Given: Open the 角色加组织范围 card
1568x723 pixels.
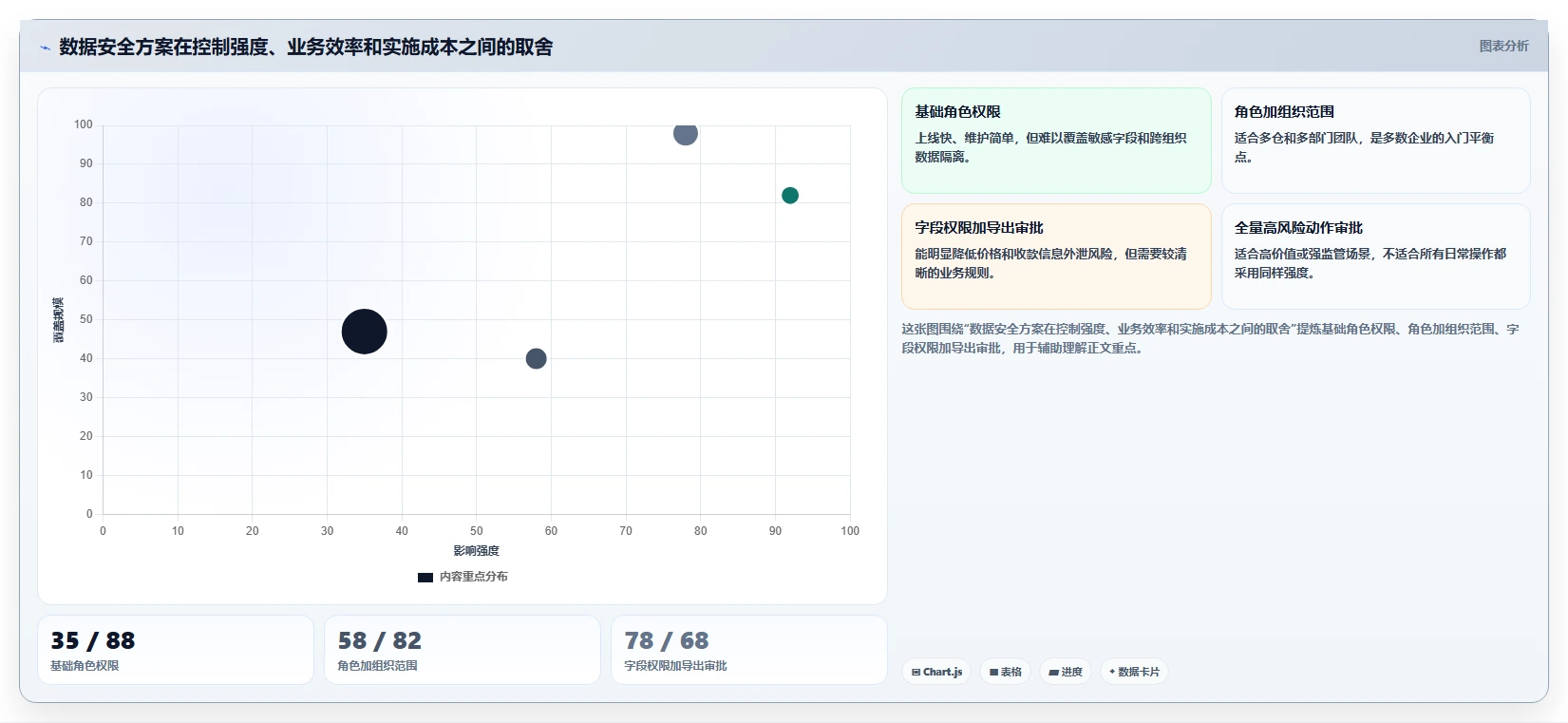Looking at the screenshot, I should coord(1375,141).
